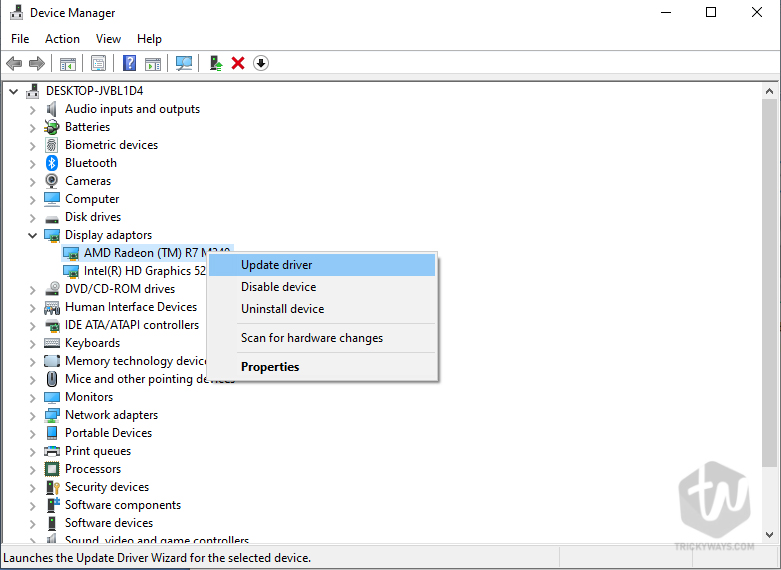
Task: Select the DESKTOP-JVBL1D4 computer name
Action: click(94, 91)
